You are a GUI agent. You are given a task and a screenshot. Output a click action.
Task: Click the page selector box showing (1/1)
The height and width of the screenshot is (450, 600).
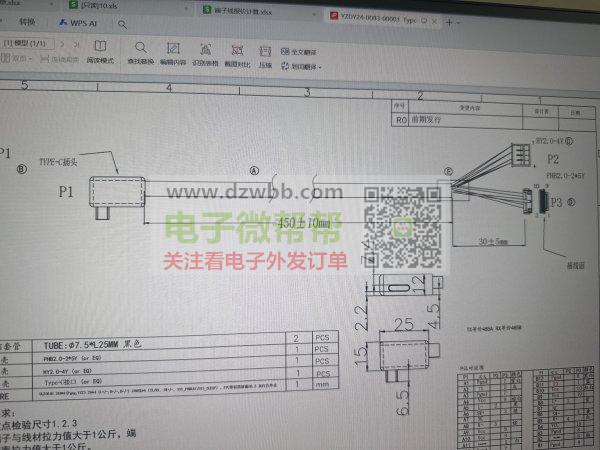tap(28, 43)
